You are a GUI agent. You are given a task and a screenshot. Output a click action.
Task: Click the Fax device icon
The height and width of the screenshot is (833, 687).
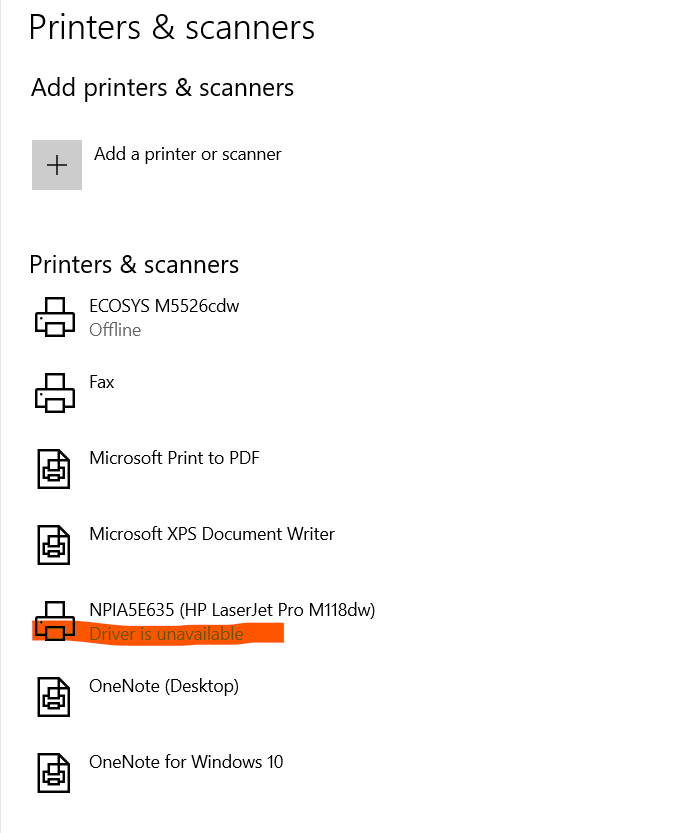[55, 392]
